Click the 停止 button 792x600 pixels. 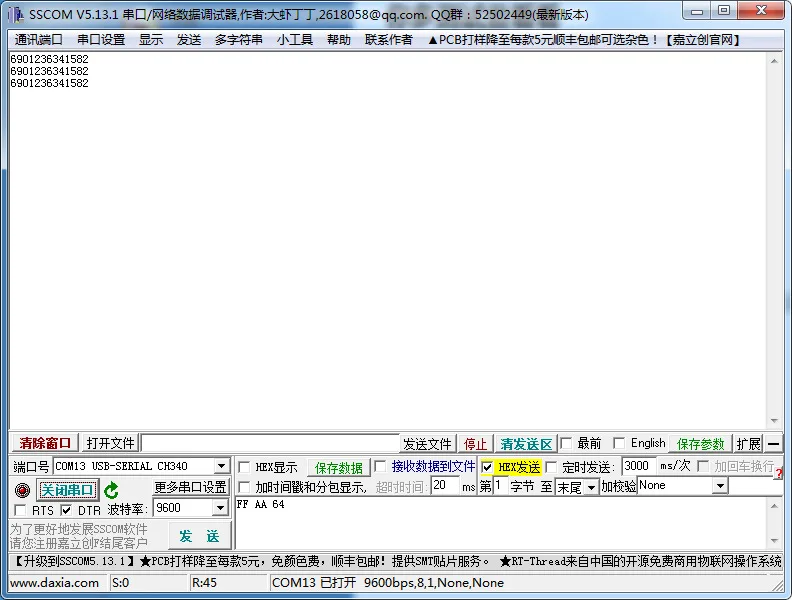475,444
